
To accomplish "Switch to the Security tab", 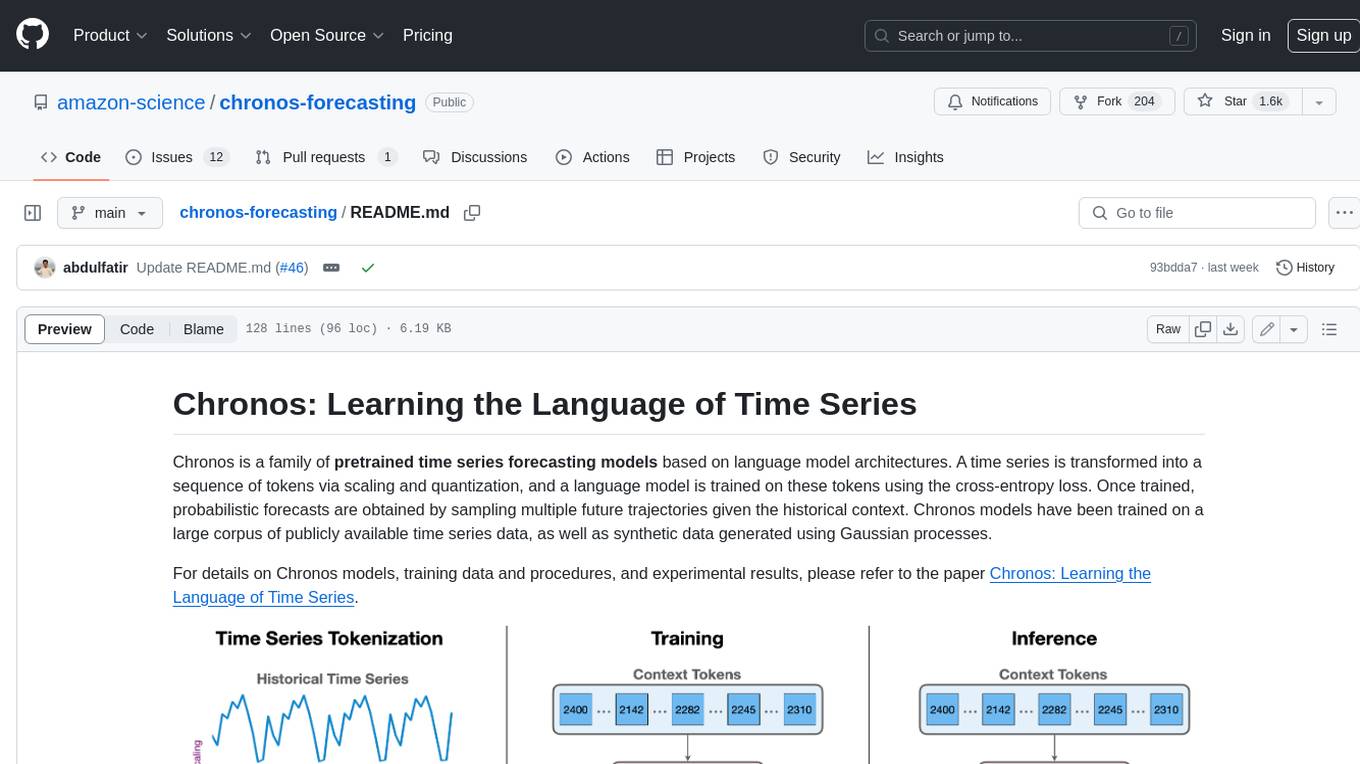I will pos(801,157).
